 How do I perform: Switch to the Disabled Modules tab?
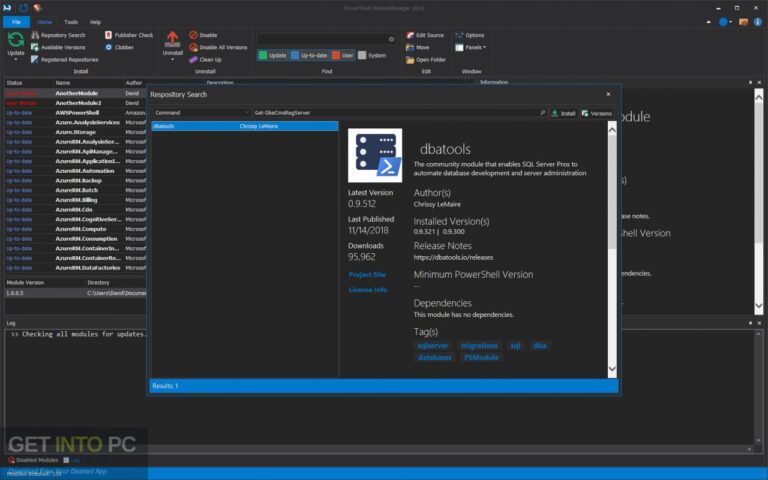(33, 460)
